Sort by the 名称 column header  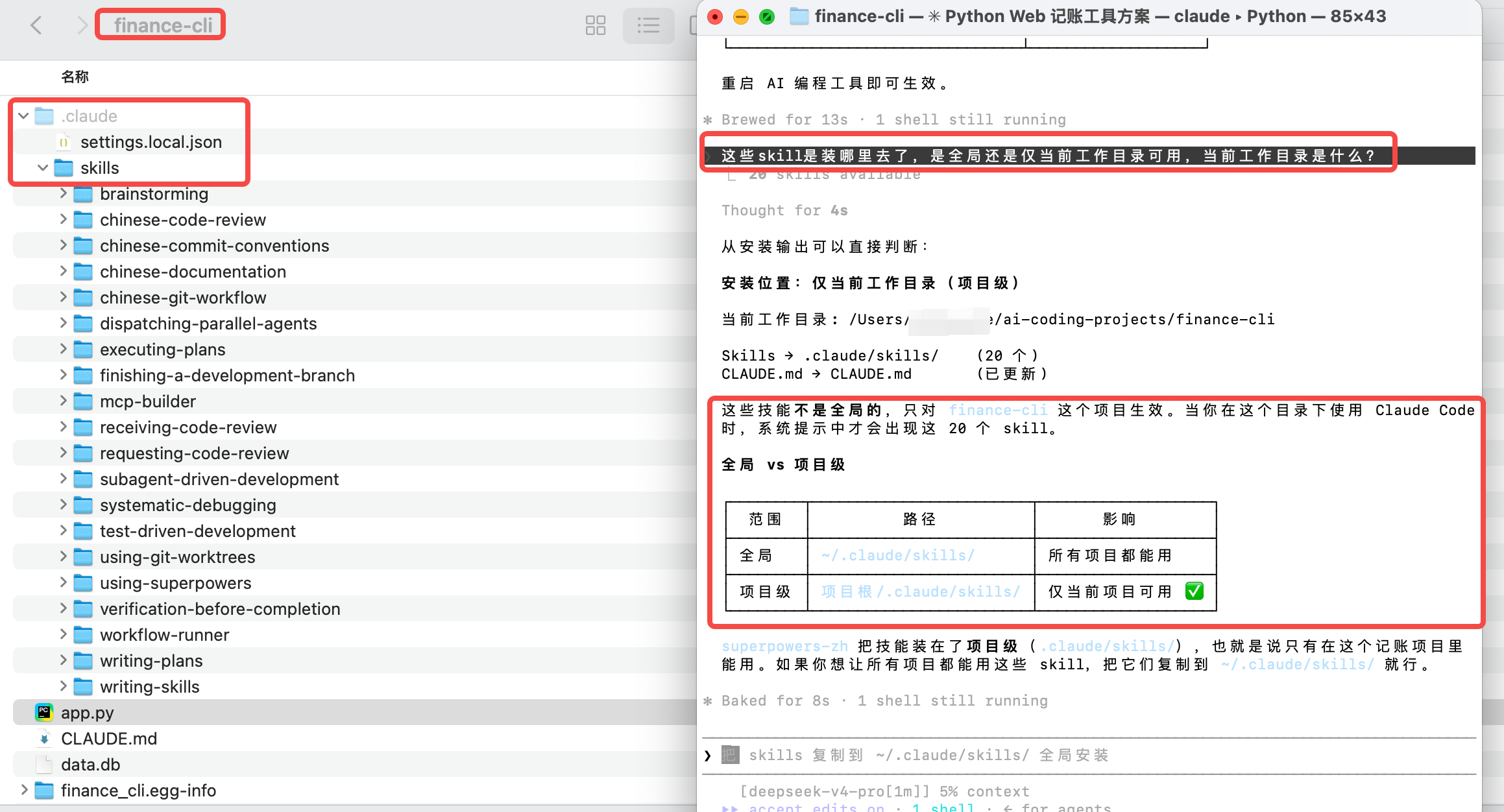click(x=75, y=77)
